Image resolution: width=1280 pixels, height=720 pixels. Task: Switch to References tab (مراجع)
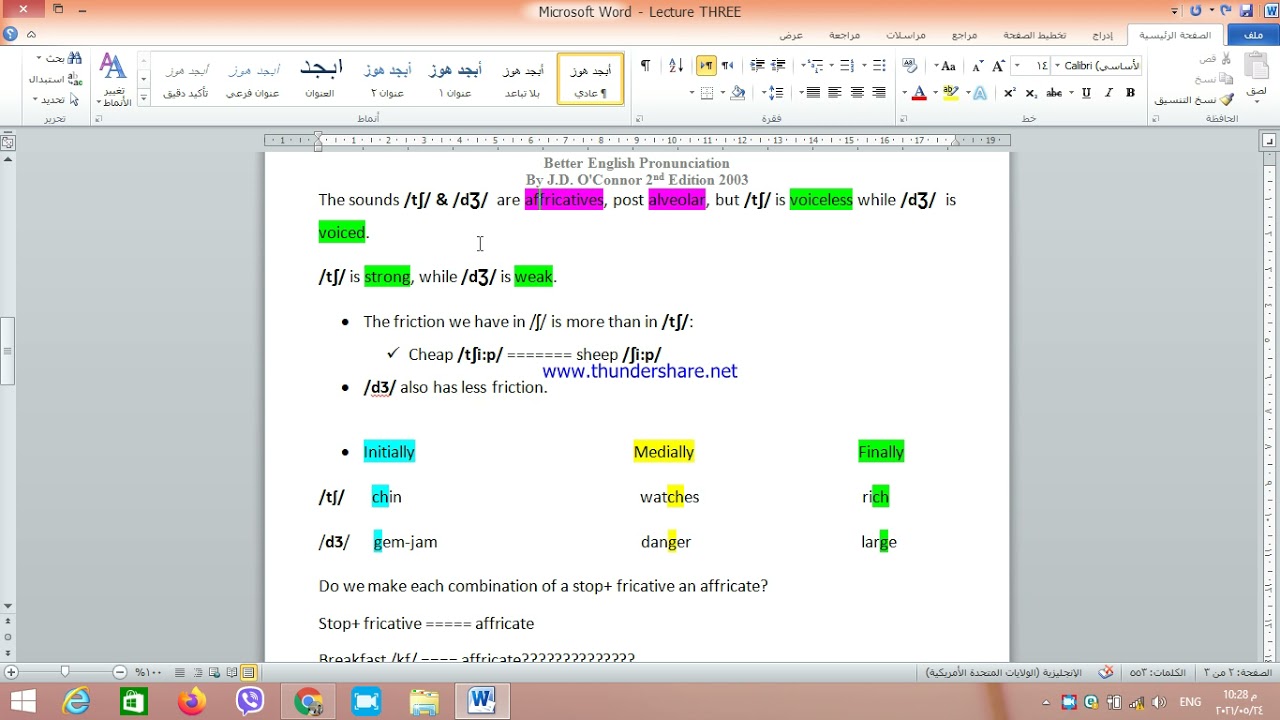tap(964, 35)
